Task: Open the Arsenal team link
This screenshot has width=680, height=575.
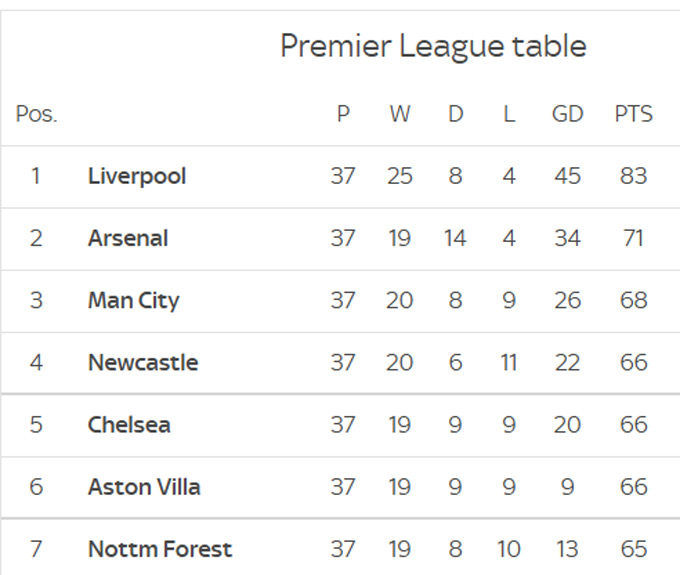Action: pyautogui.click(x=128, y=238)
